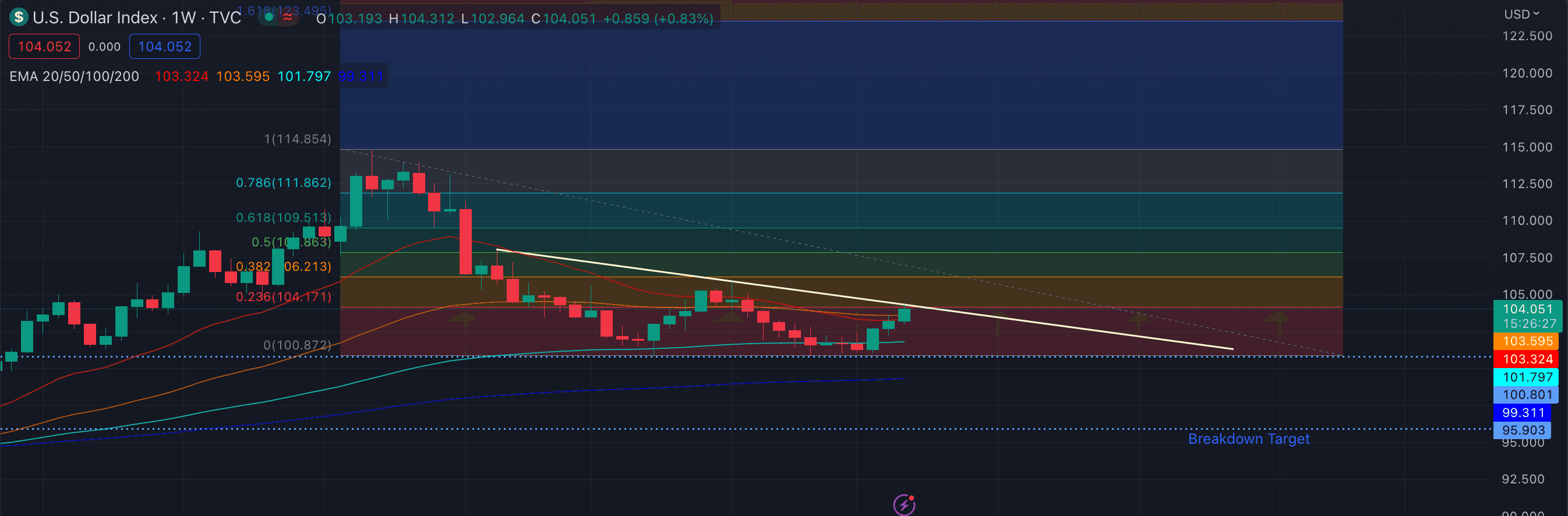Screen dimensions: 1568x516
Task: Click the 122.500 price scale value
Action: coord(1527,36)
